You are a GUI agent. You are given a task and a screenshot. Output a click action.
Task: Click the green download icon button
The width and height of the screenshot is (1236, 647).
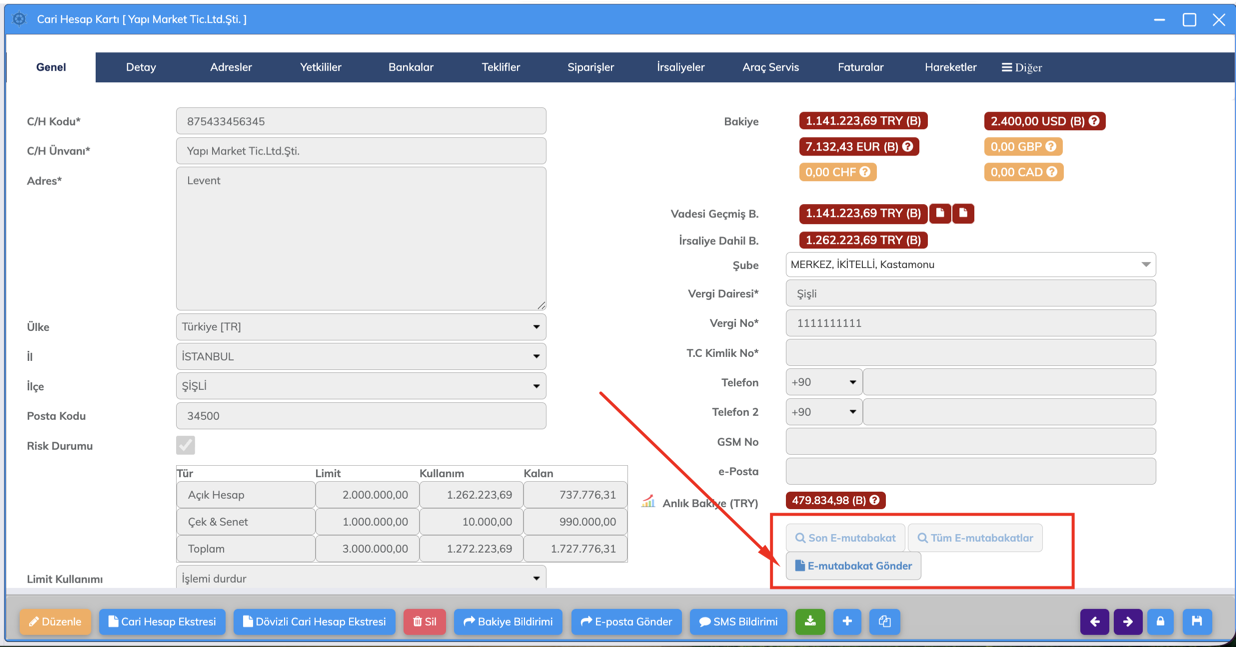pyautogui.click(x=810, y=622)
